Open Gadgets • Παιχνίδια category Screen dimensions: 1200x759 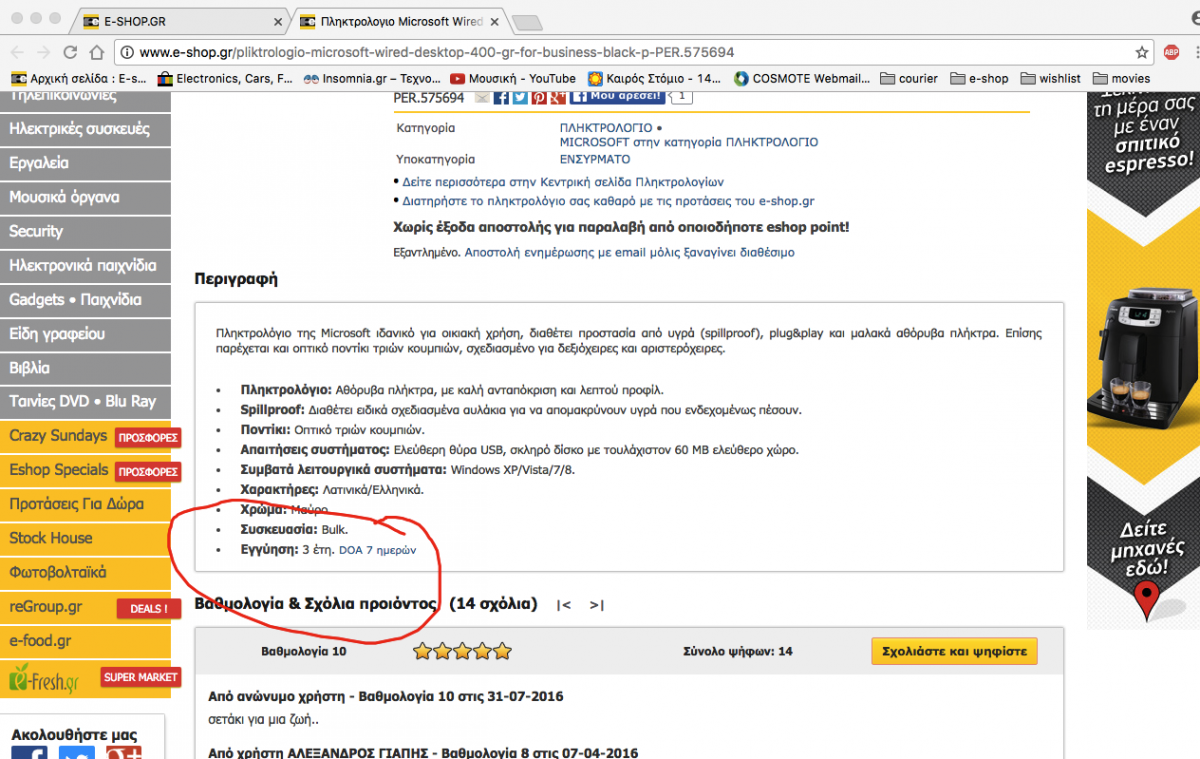pos(85,299)
